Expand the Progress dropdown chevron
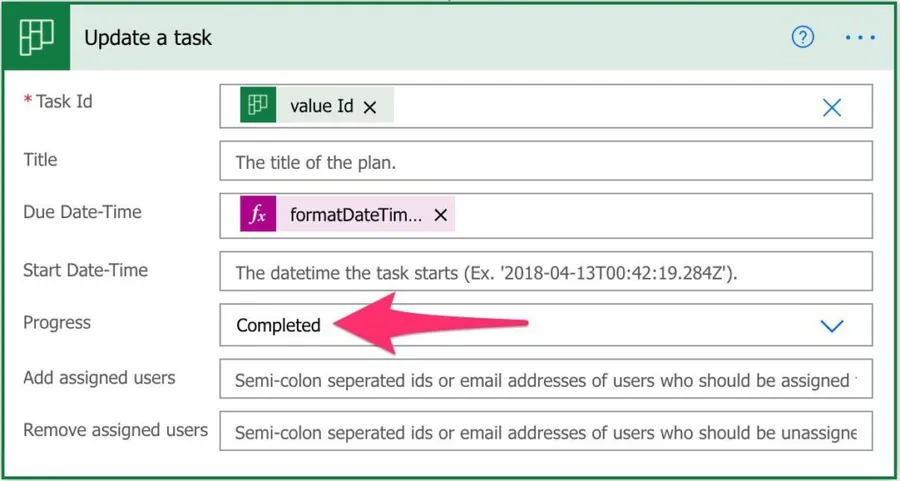Image resolution: width=900 pixels, height=481 pixels. 831,326
